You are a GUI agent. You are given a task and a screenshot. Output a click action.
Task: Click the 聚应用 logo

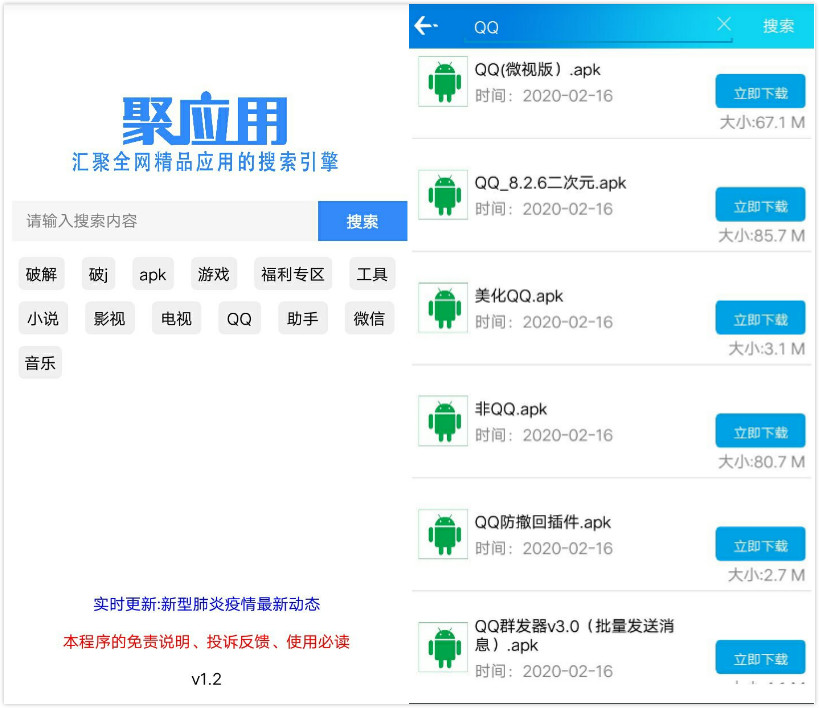click(205, 119)
